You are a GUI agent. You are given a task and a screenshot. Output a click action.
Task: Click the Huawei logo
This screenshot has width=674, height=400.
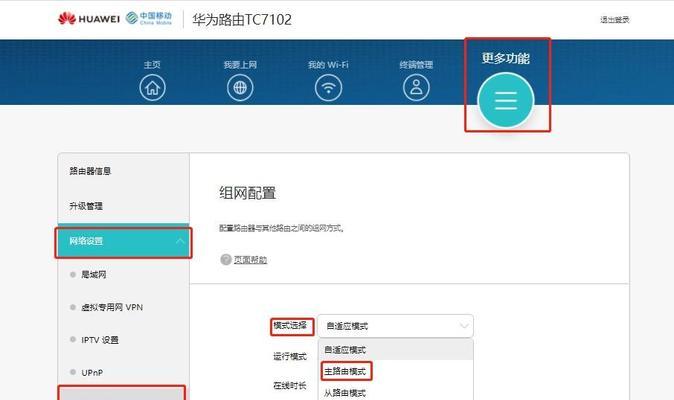[x=89, y=18]
